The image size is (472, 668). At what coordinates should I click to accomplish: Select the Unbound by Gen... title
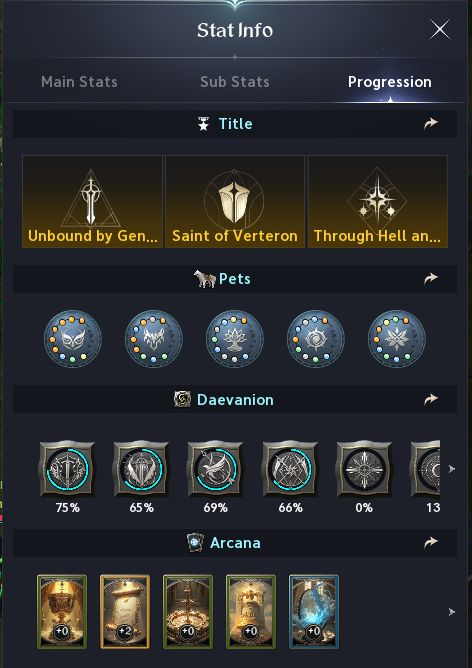(x=92, y=201)
